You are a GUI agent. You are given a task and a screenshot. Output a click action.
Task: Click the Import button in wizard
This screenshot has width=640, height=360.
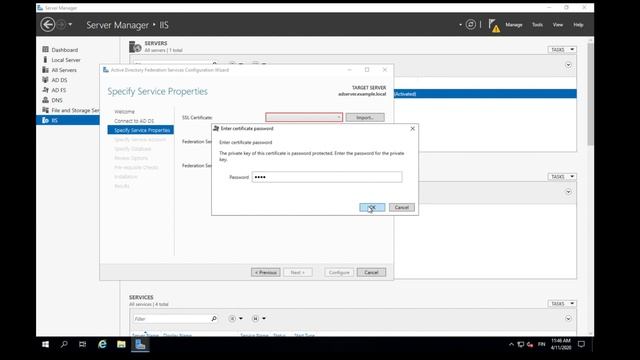(x=365, y=118)
